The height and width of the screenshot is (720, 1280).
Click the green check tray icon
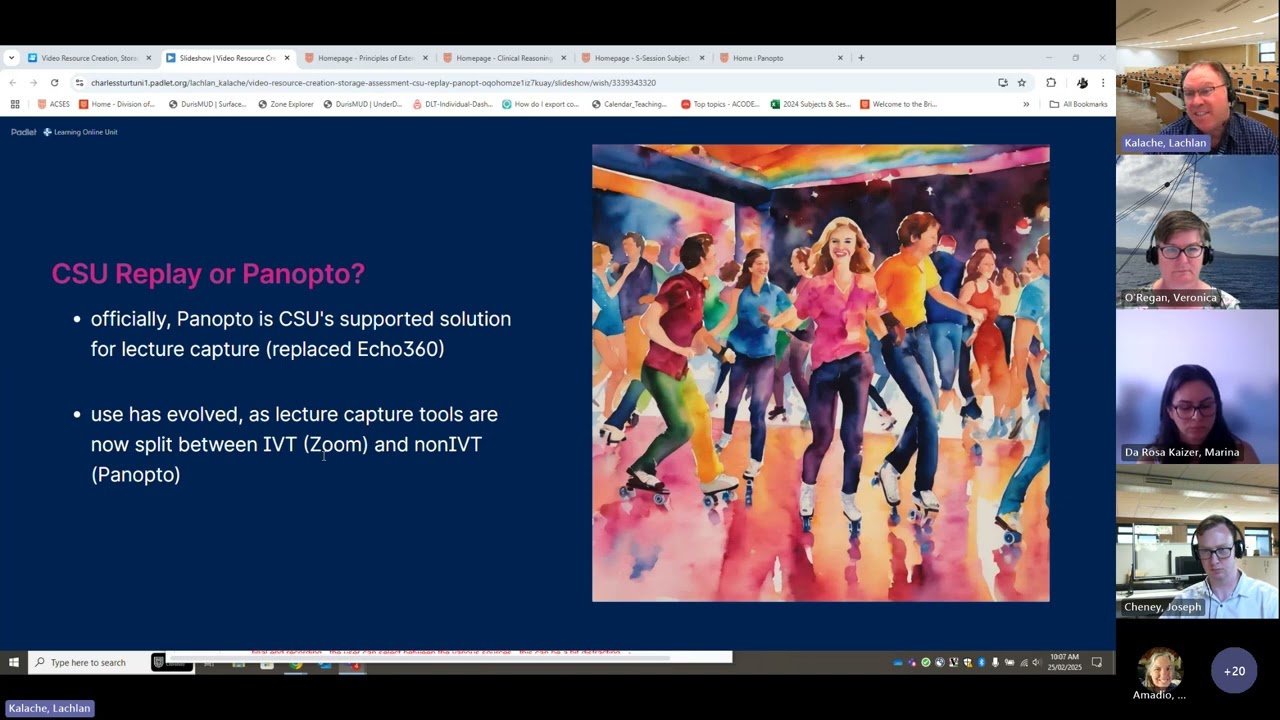click(x=926, y=662)
